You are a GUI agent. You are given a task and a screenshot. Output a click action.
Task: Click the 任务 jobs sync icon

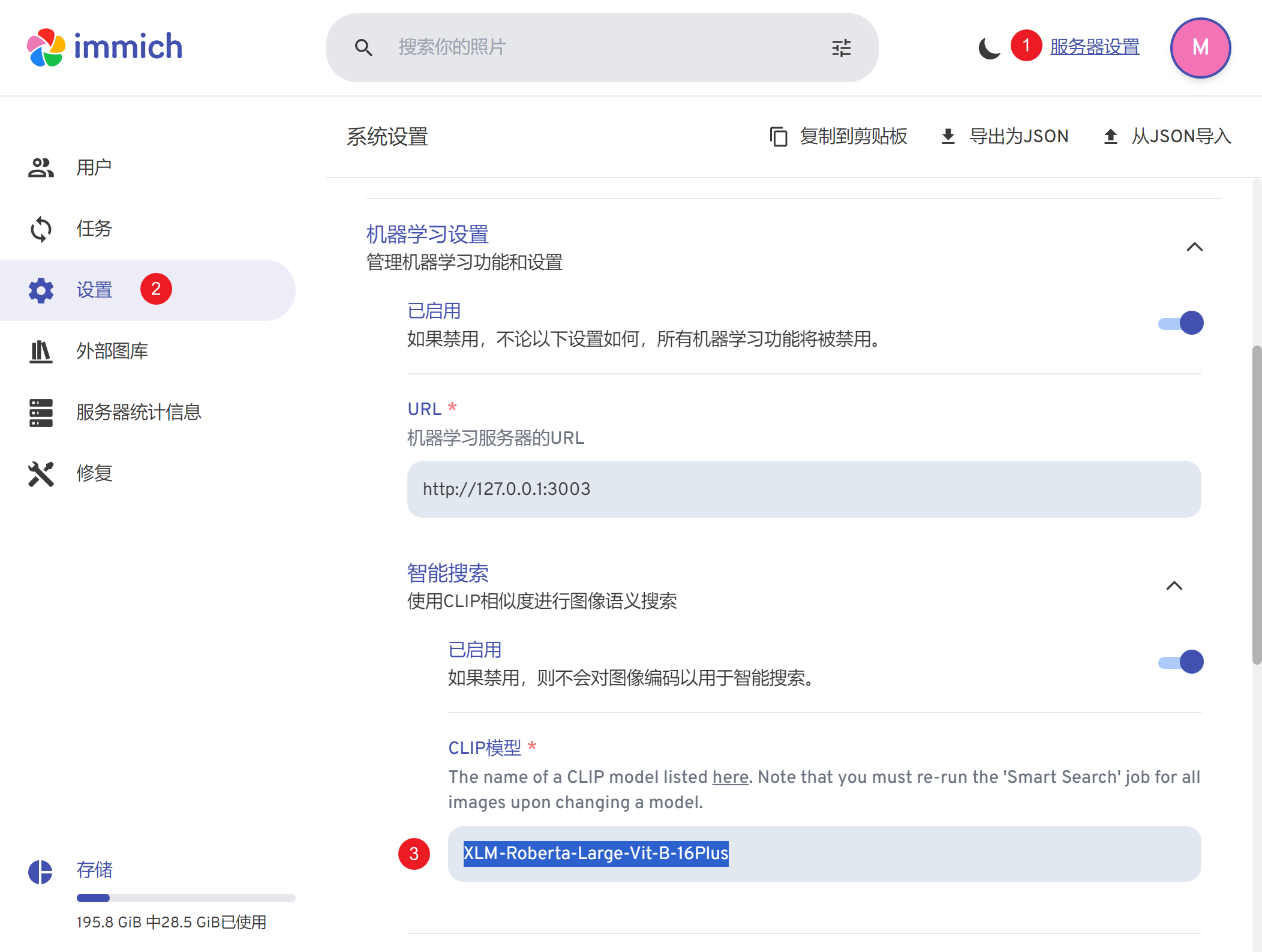pos(41,229)
